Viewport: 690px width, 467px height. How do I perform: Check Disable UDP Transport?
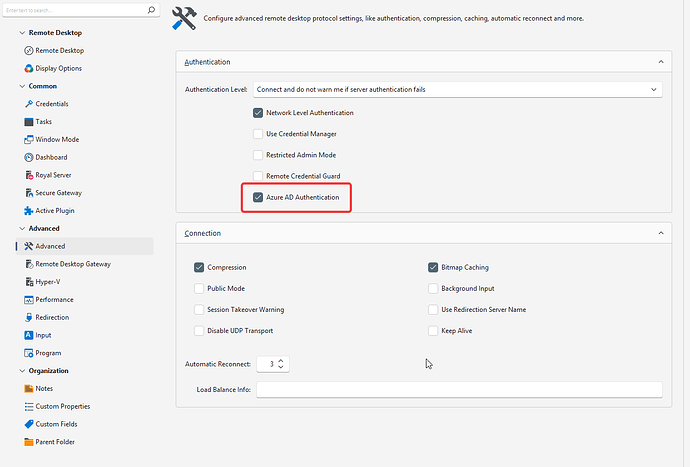[x=199, y=331]
